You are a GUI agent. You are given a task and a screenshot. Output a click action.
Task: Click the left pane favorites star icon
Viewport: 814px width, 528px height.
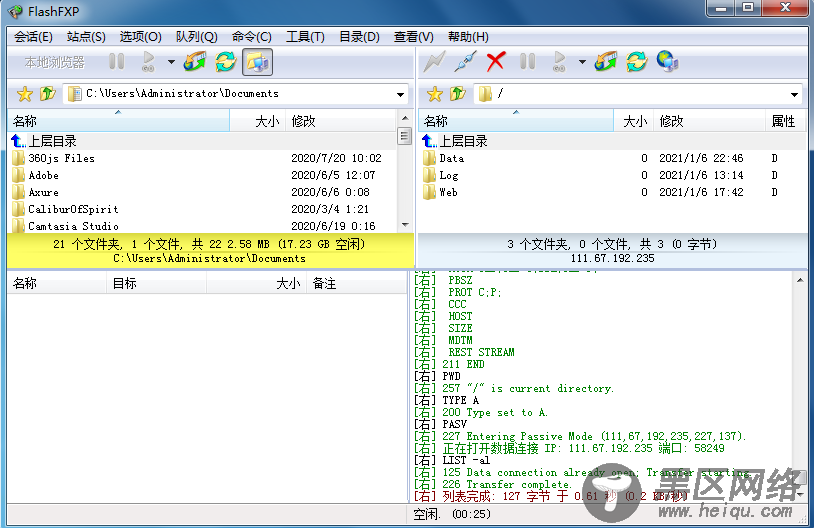pyautogui.click(x=24, y=94)
